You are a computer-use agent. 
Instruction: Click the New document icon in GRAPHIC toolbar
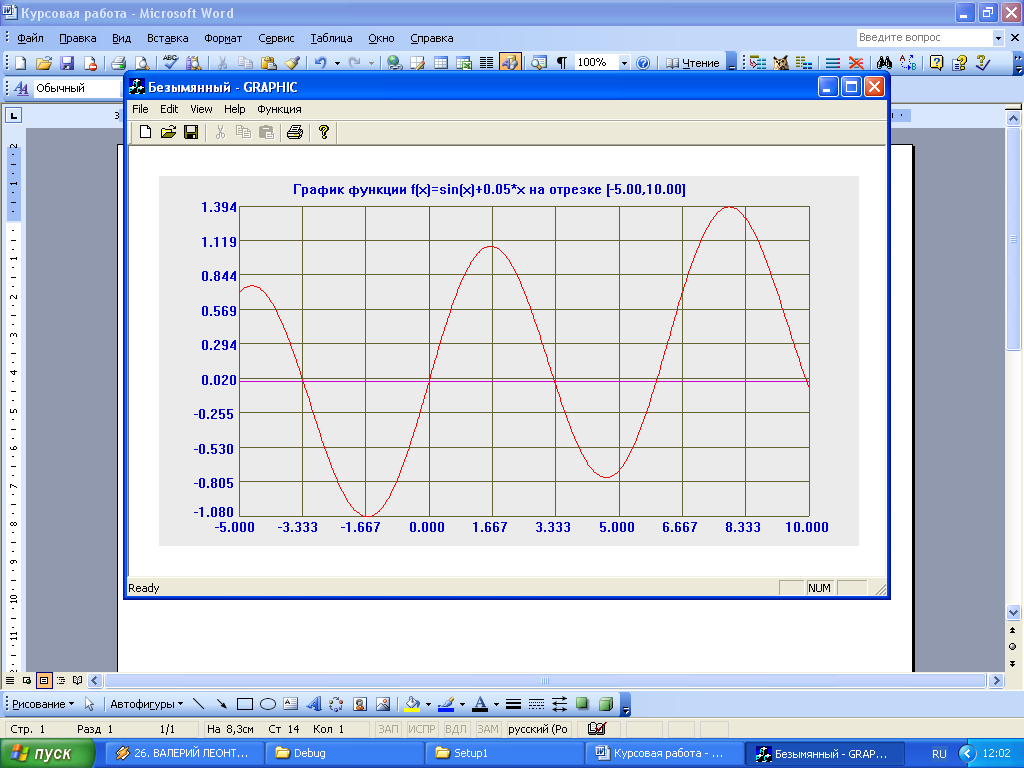145,132
